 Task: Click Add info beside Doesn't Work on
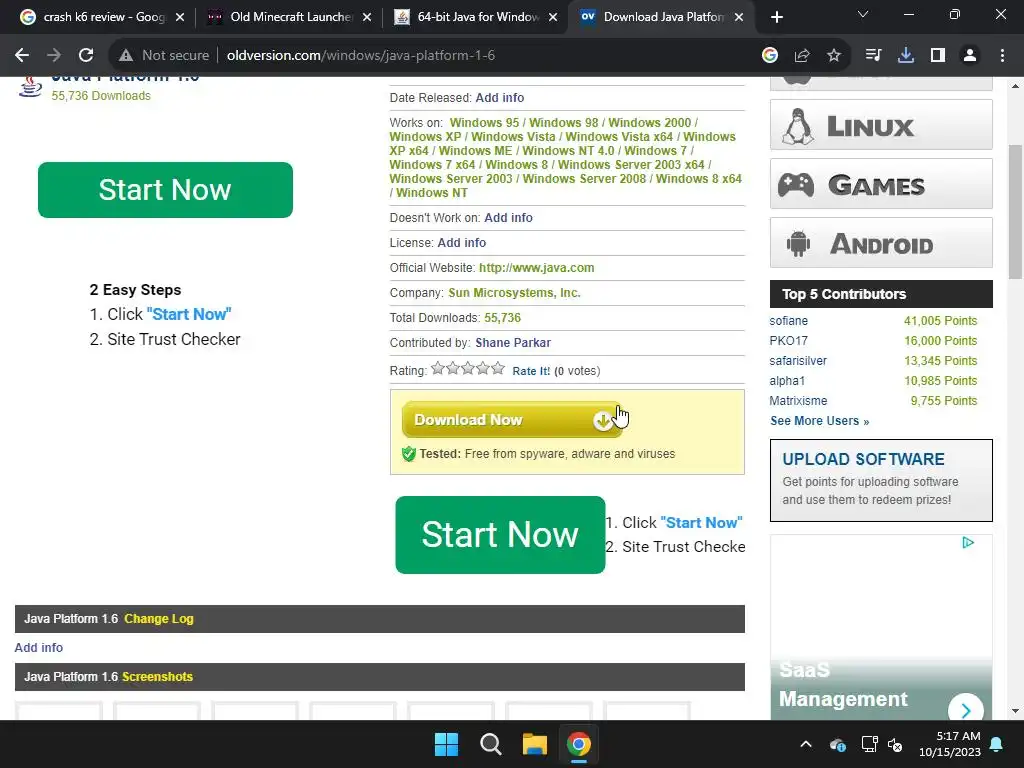pyautogui.click(x=508, y=217)
